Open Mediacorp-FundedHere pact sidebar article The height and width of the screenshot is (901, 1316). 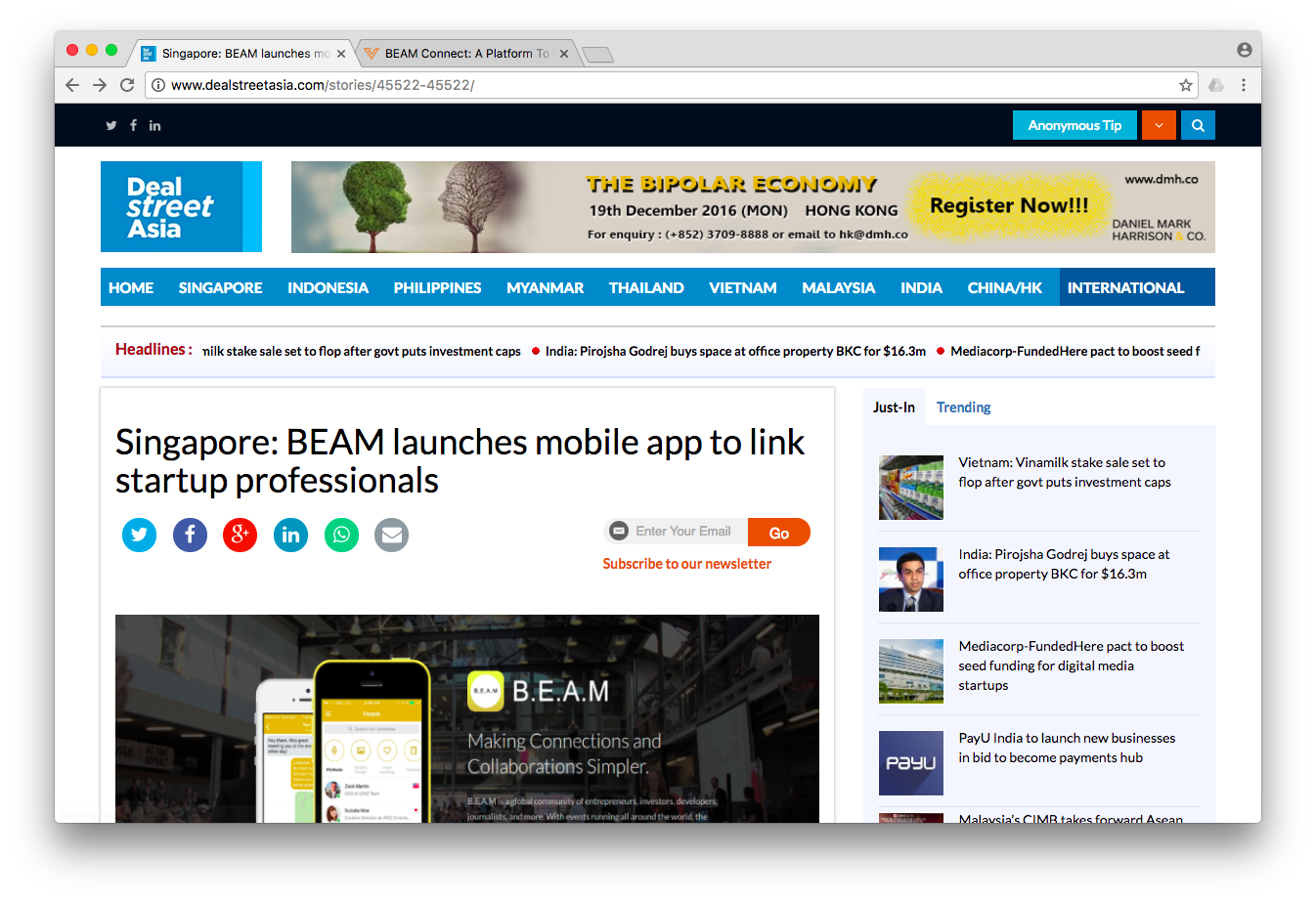tap(1071, 665)
